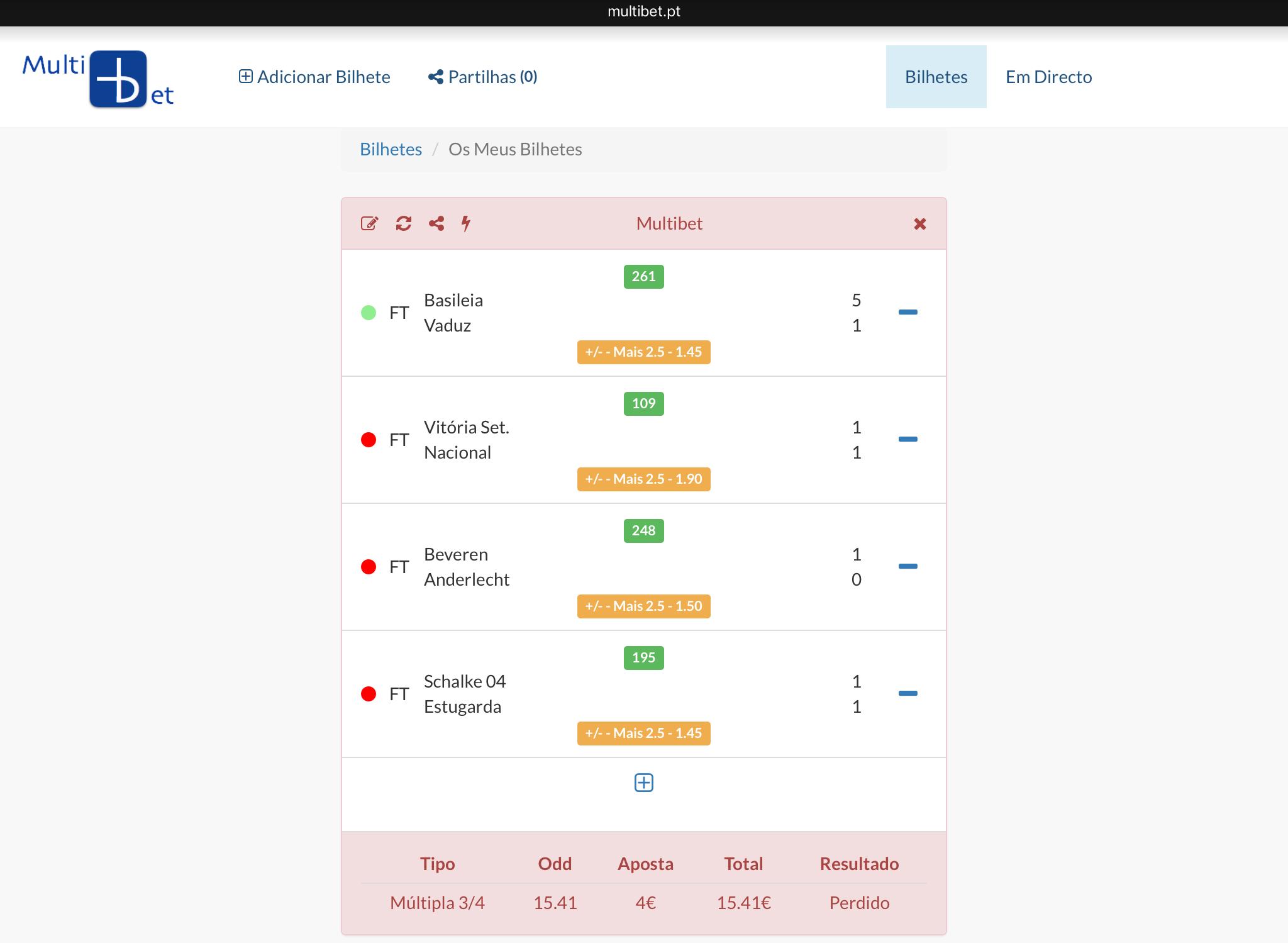Click green badge 261
Screen dimensions: 1288x943
coord(643,277)
